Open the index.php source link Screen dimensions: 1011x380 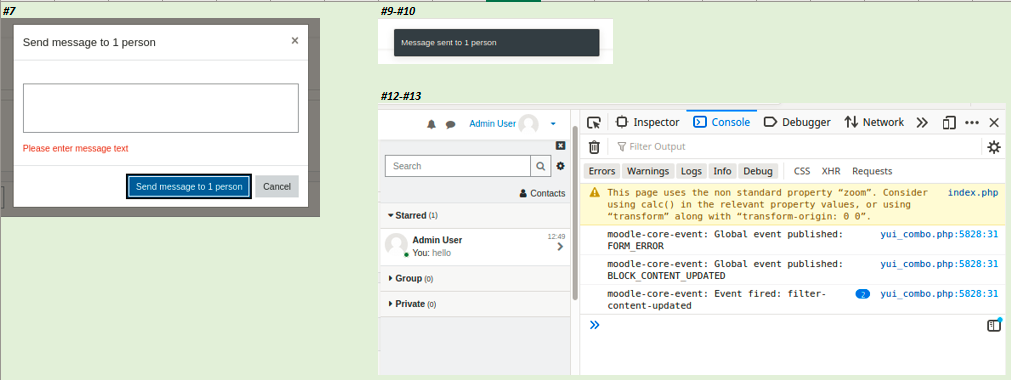tap(973, 192)
